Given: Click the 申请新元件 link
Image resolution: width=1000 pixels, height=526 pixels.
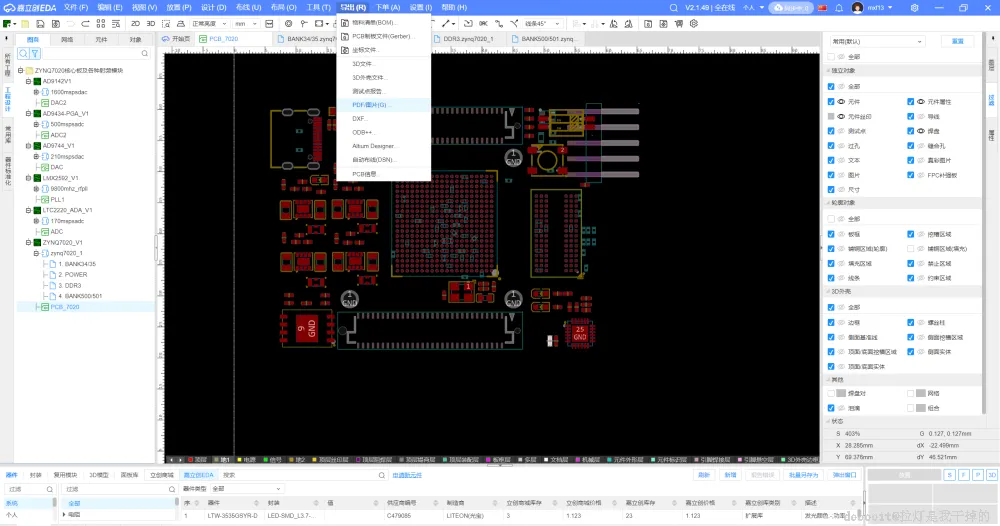Looking at the screenshot, I should 407,475.
